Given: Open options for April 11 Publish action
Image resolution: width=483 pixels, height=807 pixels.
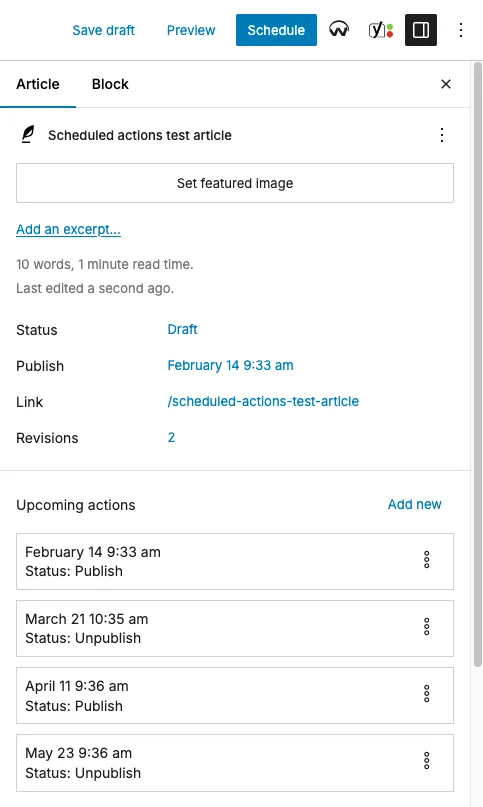Looking at the screenshot, I should coord(426,694).
